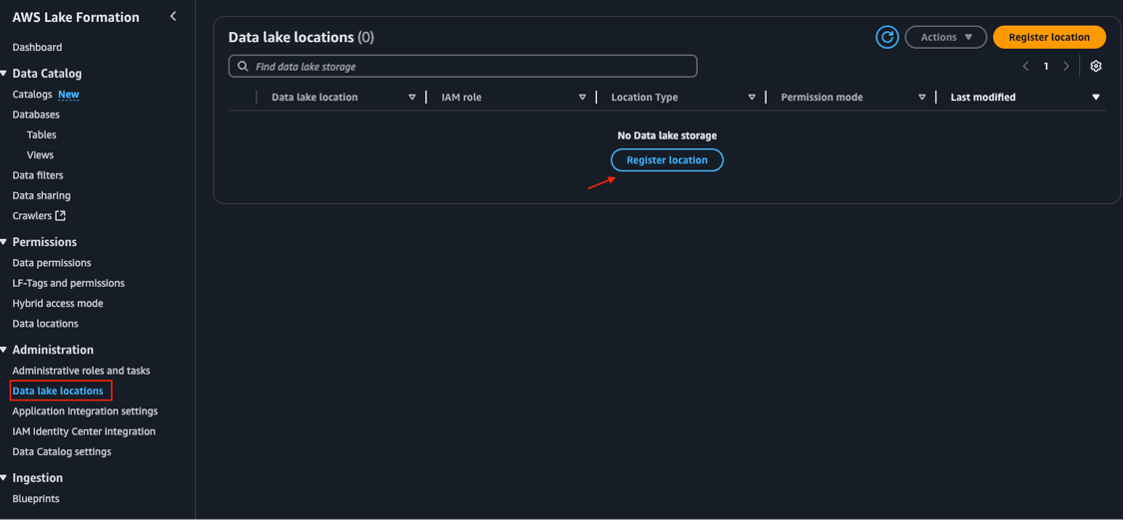Open Data Catalog settings
The height and width of the screenshot is (522, 1127).
[x=62, y=451]
